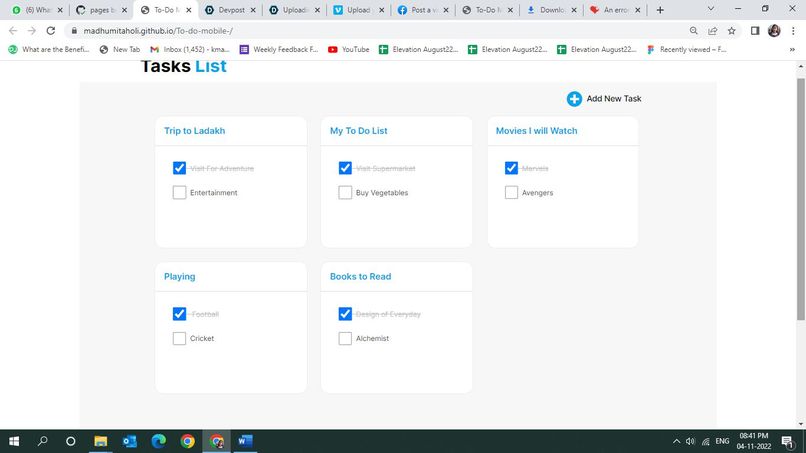Open the Trip to Ladakh list title

(x=194, y=131)
